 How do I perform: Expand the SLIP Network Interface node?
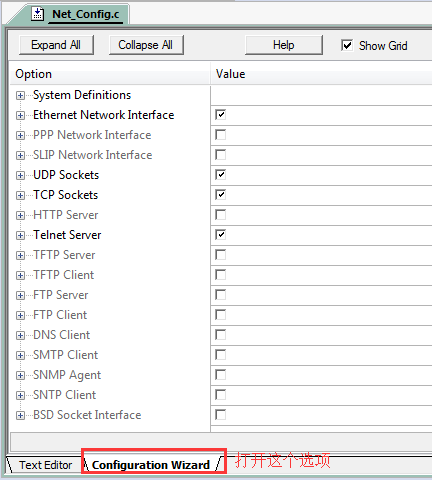point(20,156)
